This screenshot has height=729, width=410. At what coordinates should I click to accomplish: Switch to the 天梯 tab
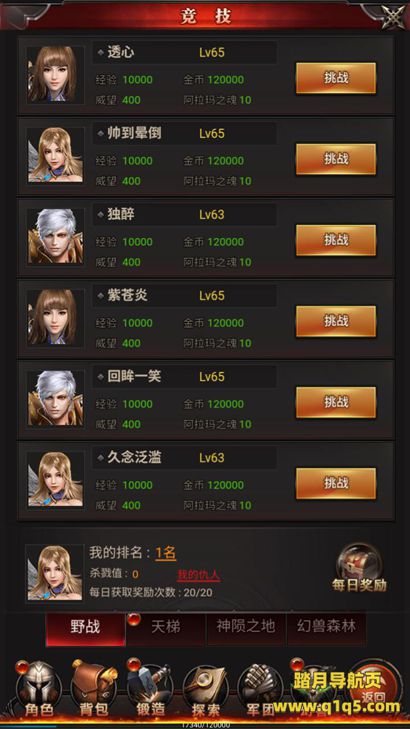(165, 628)
